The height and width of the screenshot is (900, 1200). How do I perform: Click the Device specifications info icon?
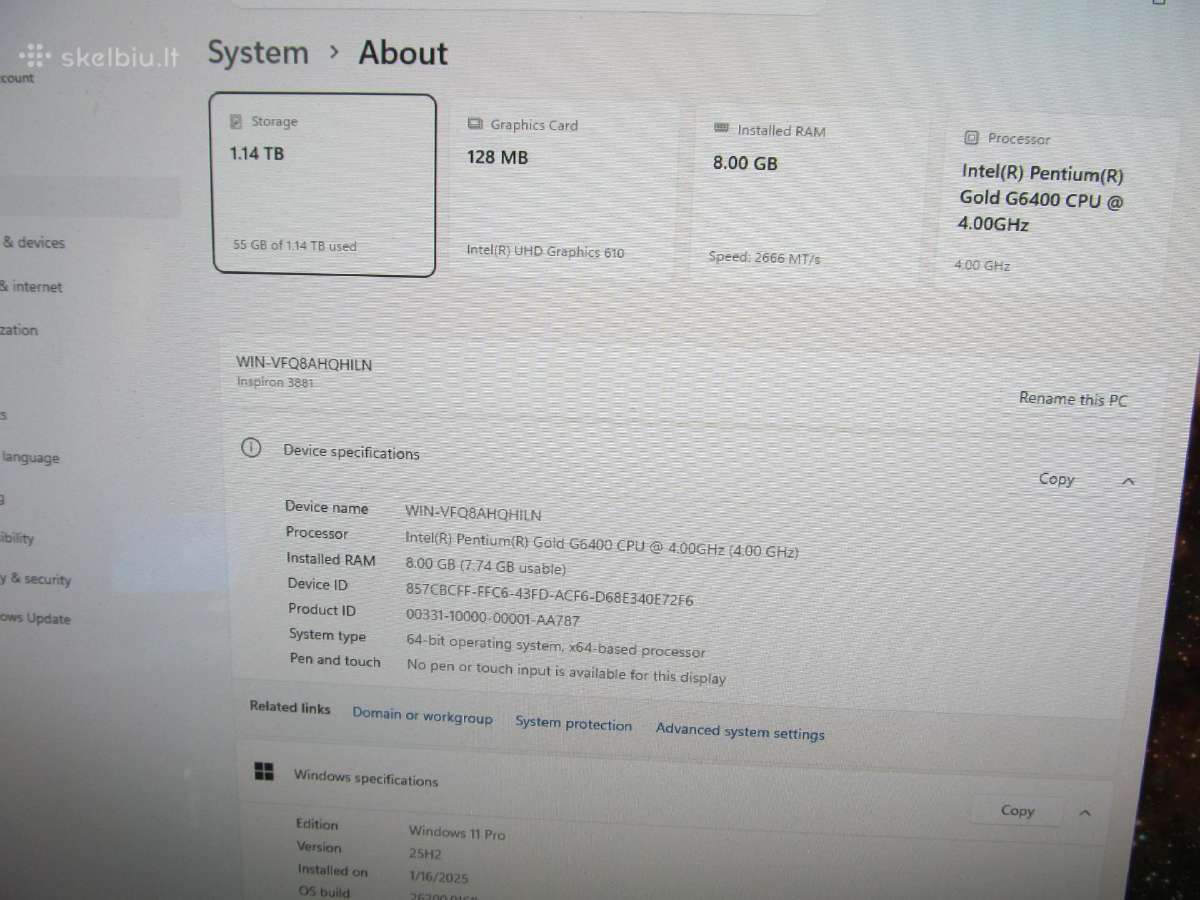click(x=251, y=448)
